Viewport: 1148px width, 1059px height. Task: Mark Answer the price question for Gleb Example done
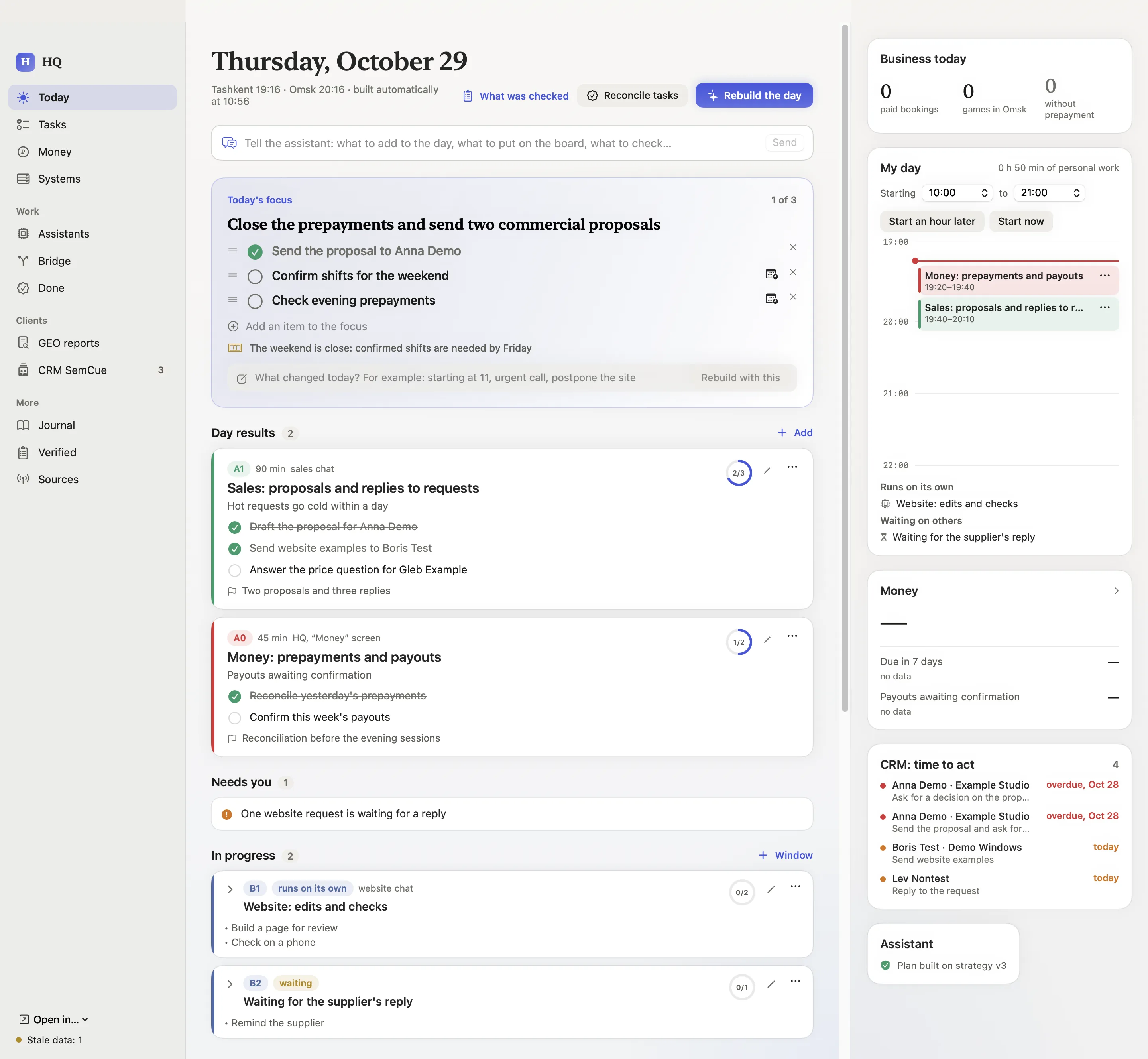pyautogui.click(x=234, y=571)
